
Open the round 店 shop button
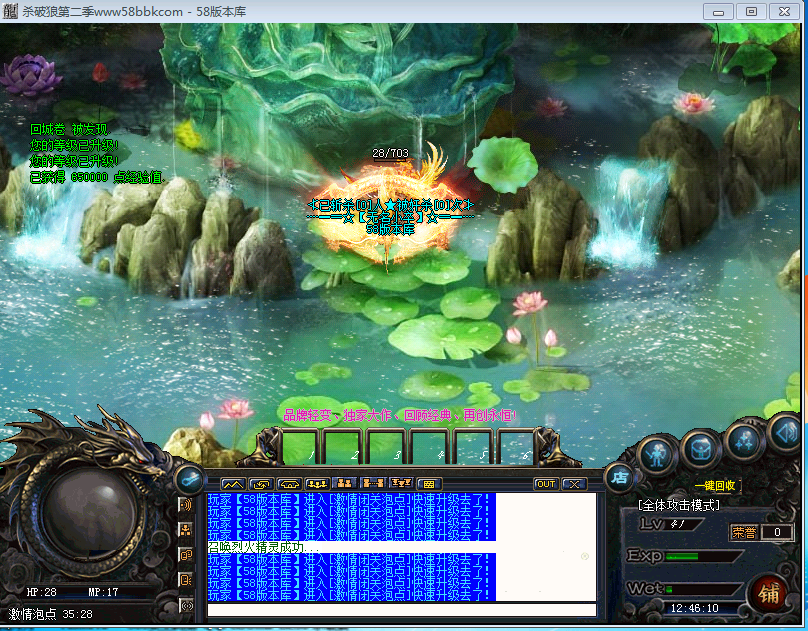pyautogui.click(x=619, y=479)
